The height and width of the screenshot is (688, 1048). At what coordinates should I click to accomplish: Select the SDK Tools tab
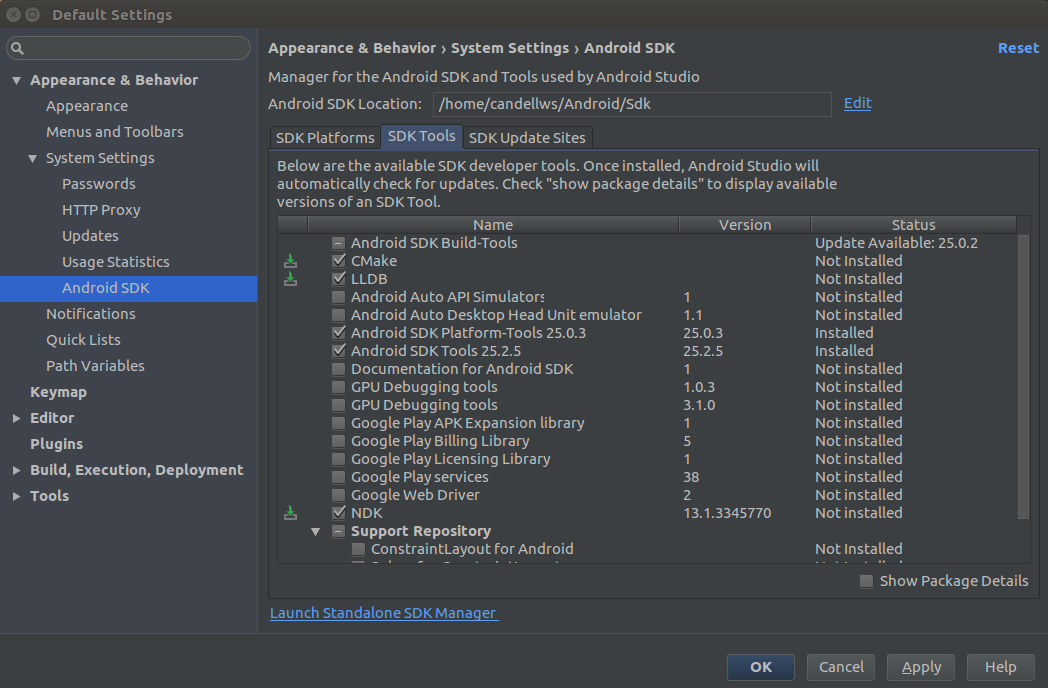422,136
